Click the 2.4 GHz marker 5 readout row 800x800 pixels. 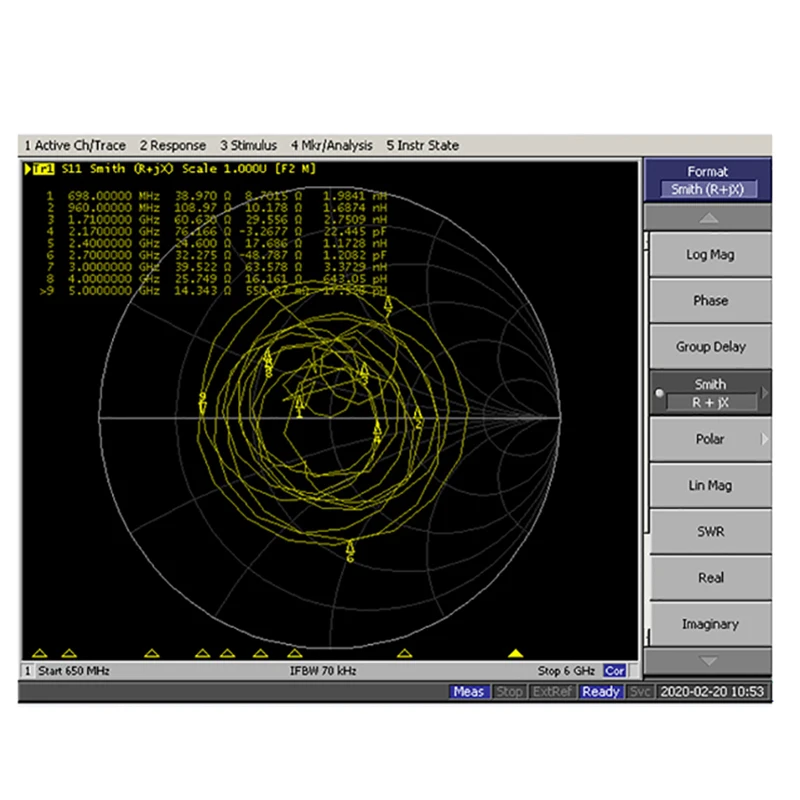pos(216,243)
